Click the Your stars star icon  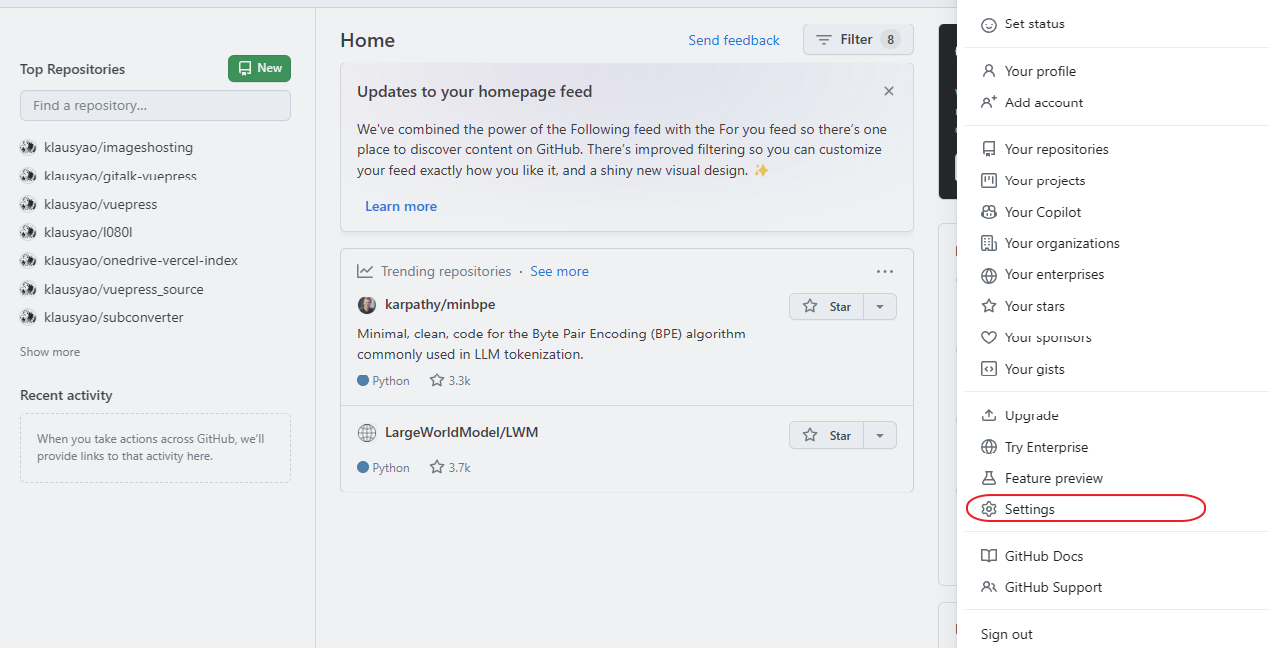click(x=989, y=306)
